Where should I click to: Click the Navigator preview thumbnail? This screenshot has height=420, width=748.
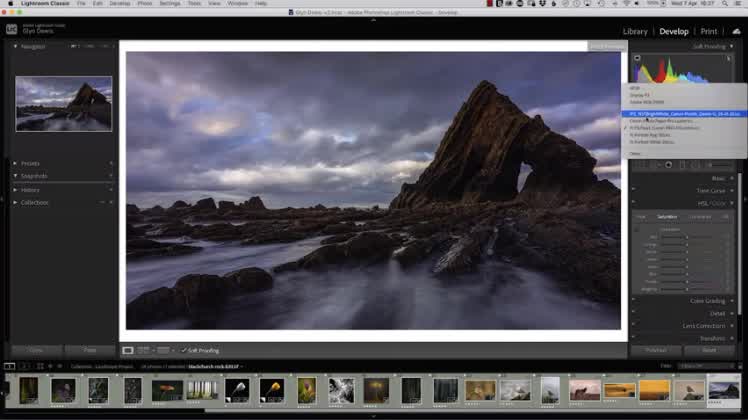(x=63, y=104)
